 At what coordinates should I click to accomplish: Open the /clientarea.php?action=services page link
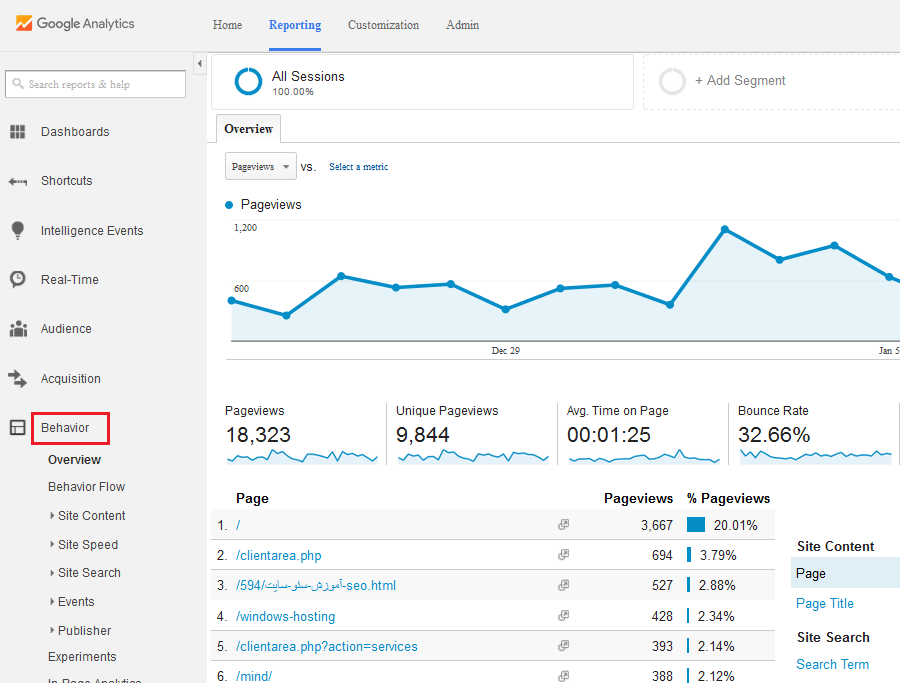point(327,646)
